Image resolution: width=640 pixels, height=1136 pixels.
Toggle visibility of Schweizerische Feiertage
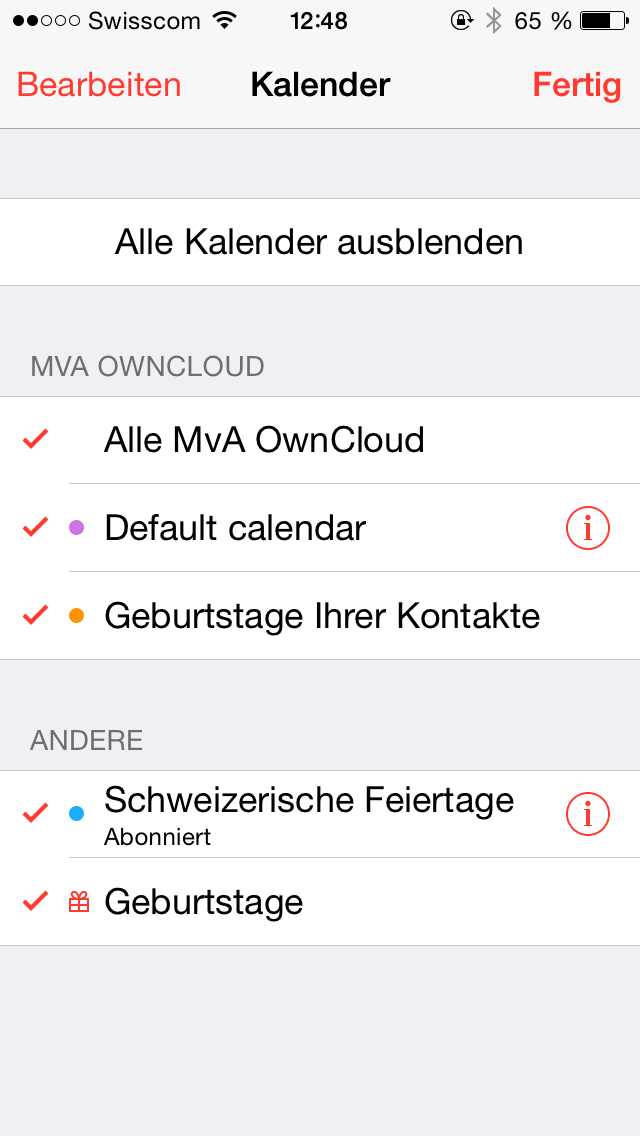[34, 813]
